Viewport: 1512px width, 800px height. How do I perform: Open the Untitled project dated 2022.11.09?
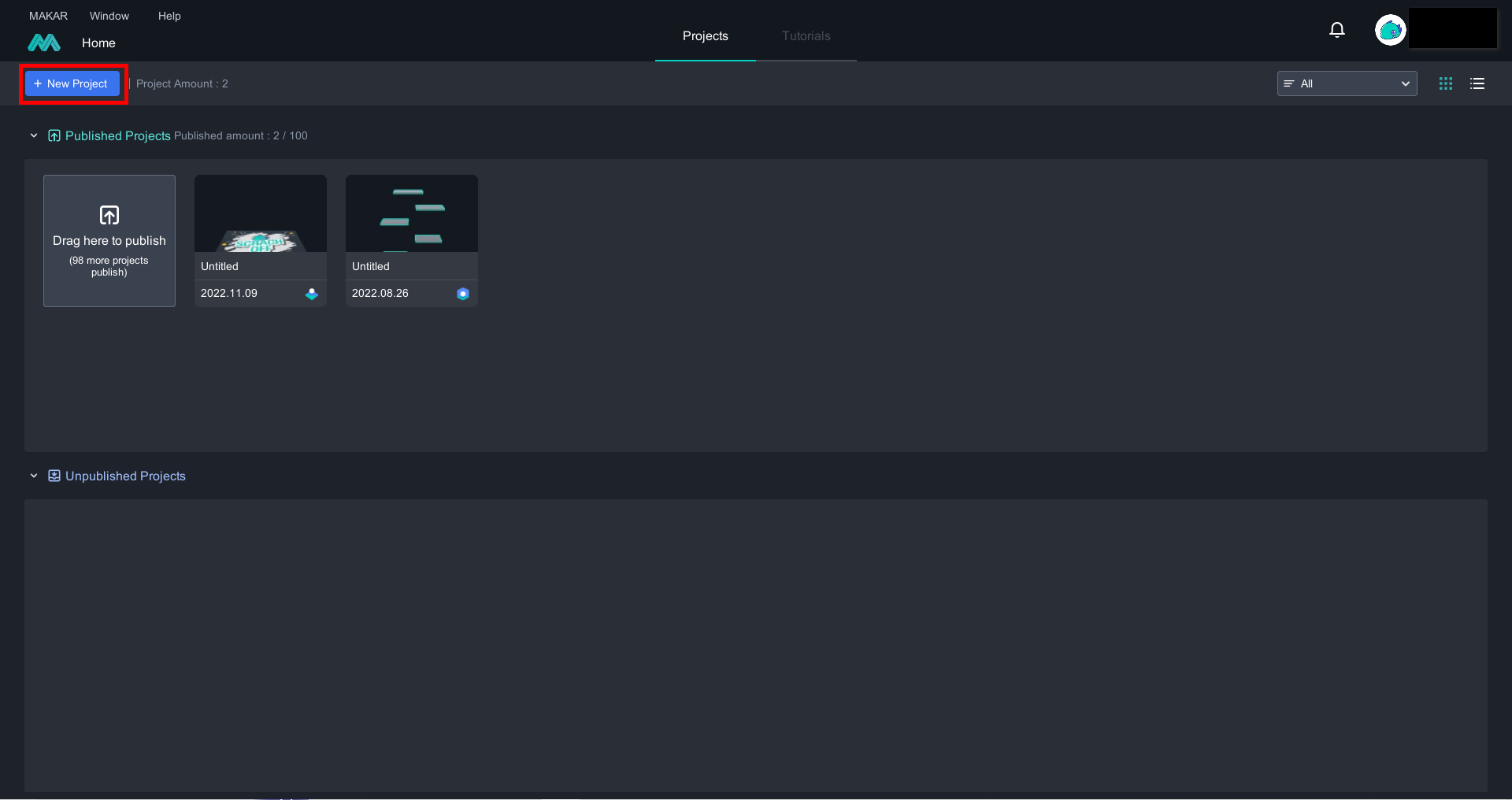(x=261, y=214)
